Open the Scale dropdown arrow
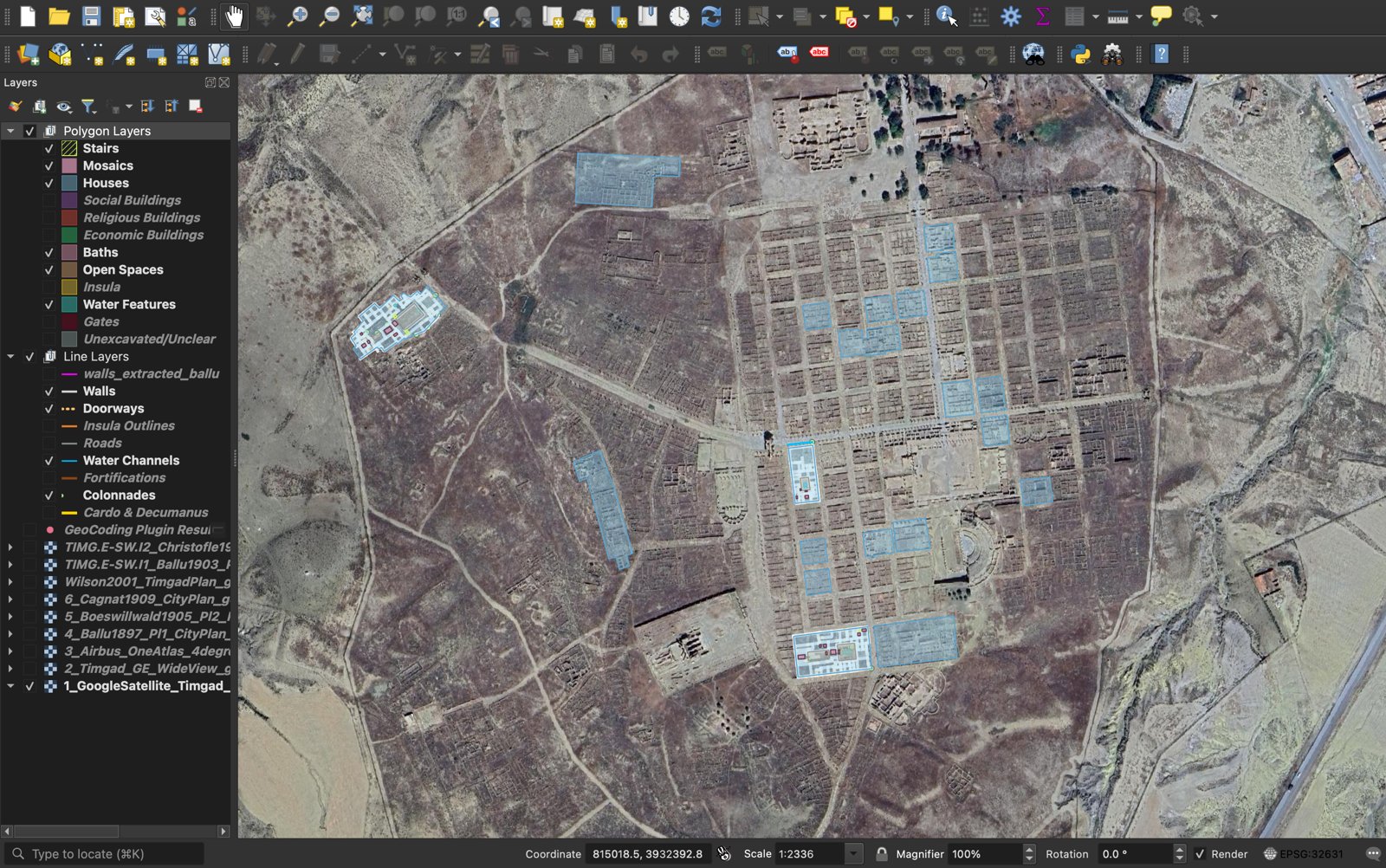 tap(853, 854)
